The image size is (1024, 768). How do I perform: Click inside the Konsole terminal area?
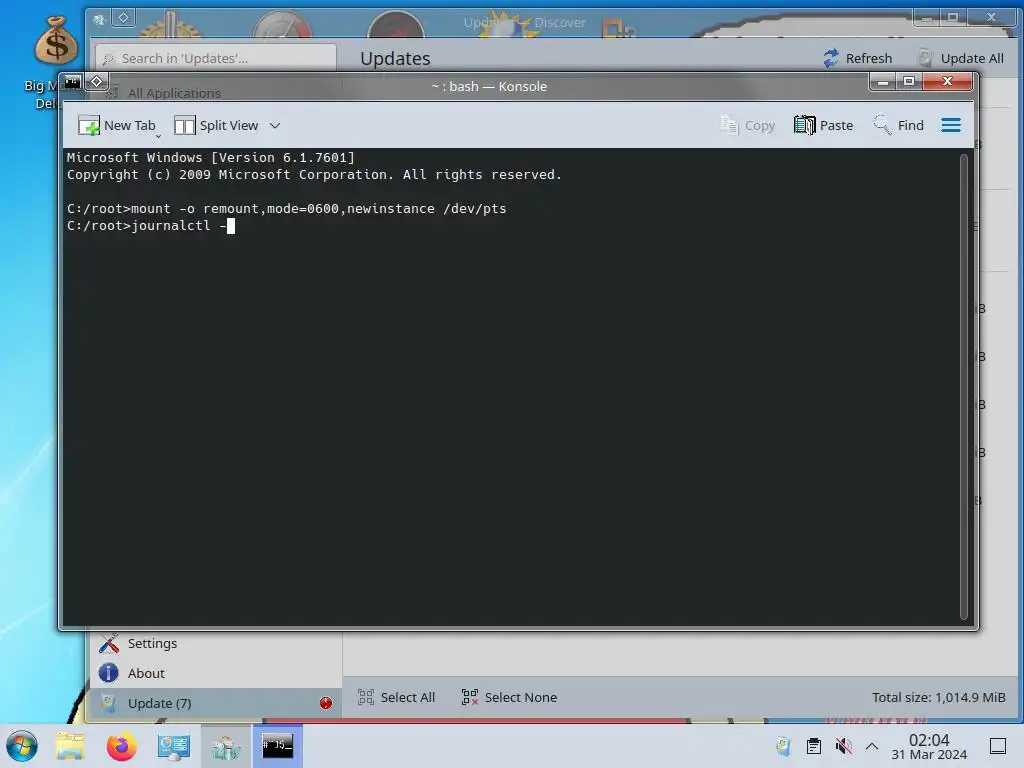pyautogui.click(x=511, y=387)
